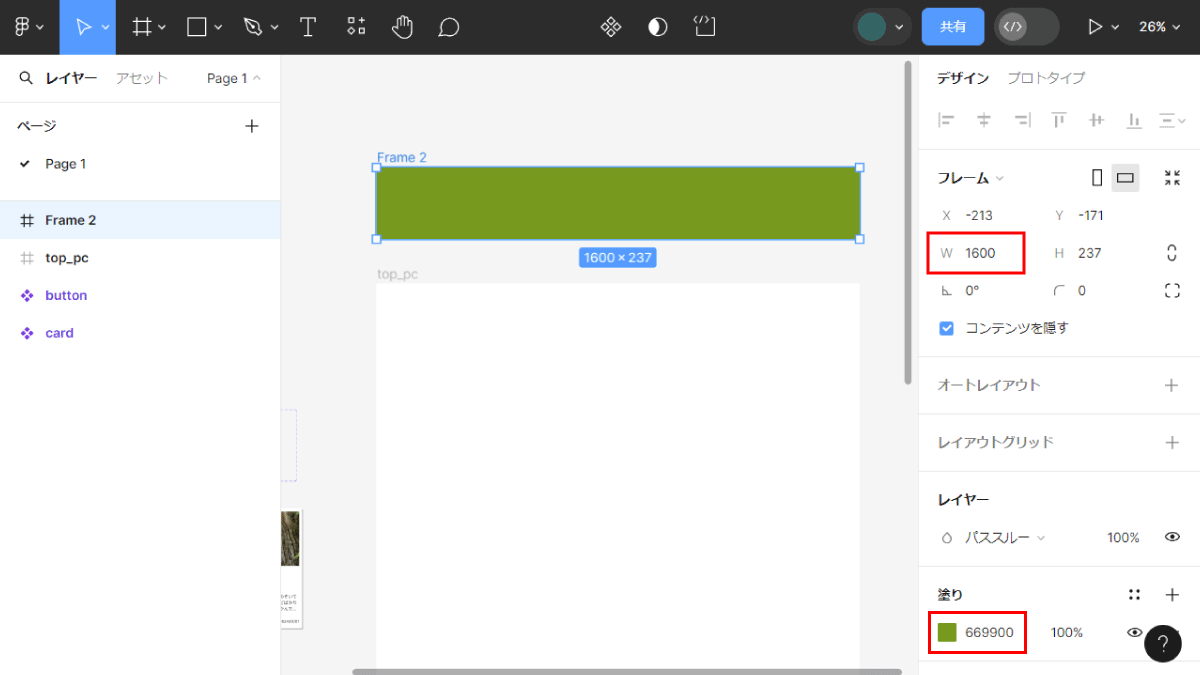Image resolution: width=1200 pixels, height=675 pixels.
Task: Toggle the コンテンツを隠す checkbox
Action: (x=946, y=328)
